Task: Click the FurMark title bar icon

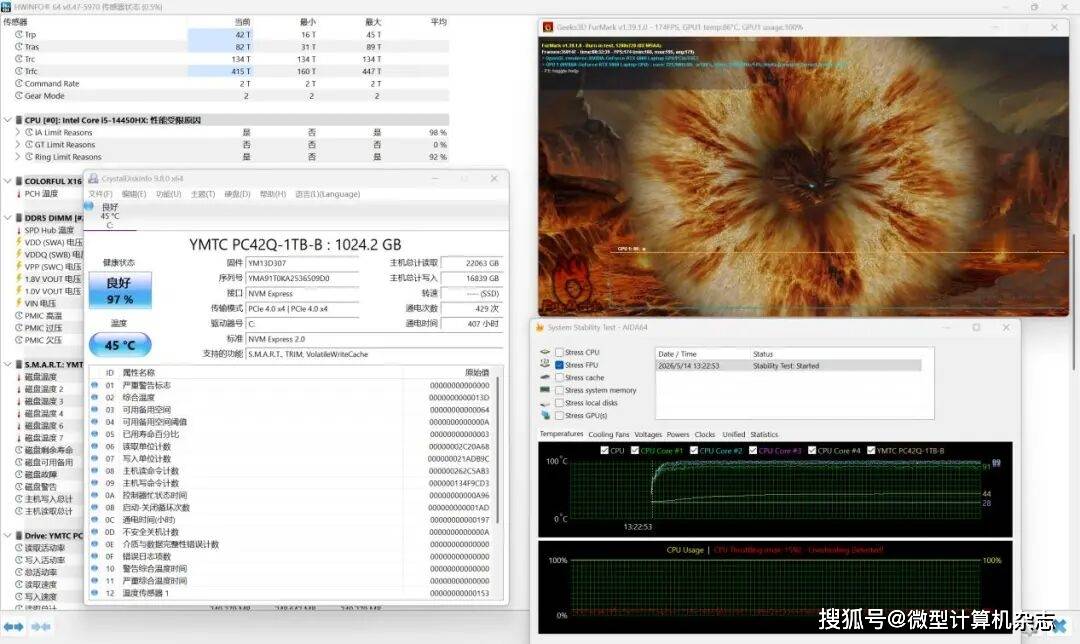Action: point(548,27)
